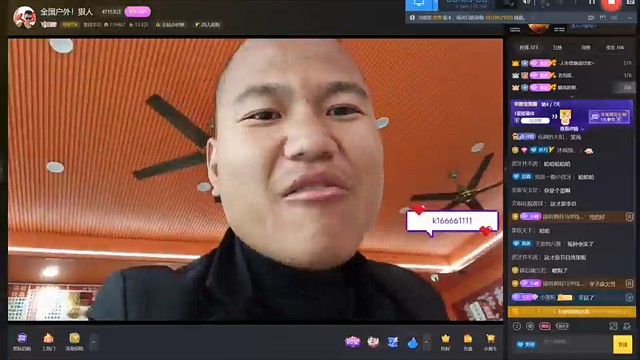This screenshot has width=640, height=360.
Task: Pause the screen recording
Action: point(591,2)
